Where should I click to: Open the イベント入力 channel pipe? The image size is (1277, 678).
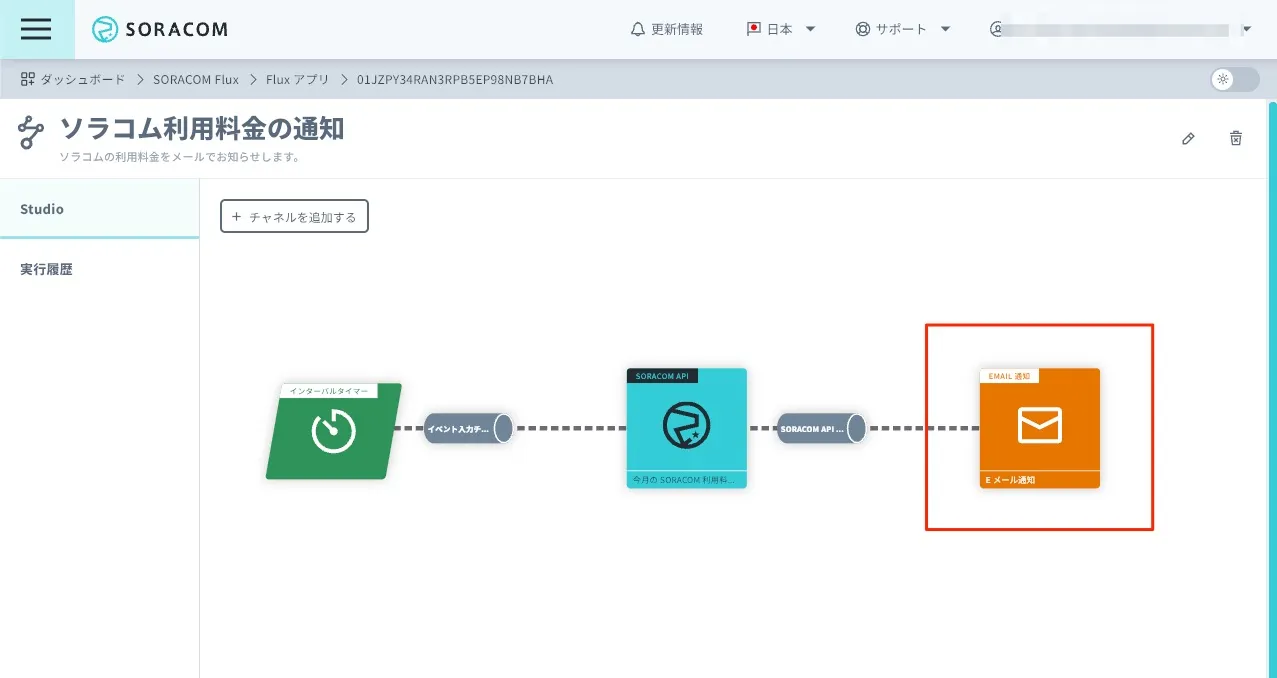click(x=468, y=428)
